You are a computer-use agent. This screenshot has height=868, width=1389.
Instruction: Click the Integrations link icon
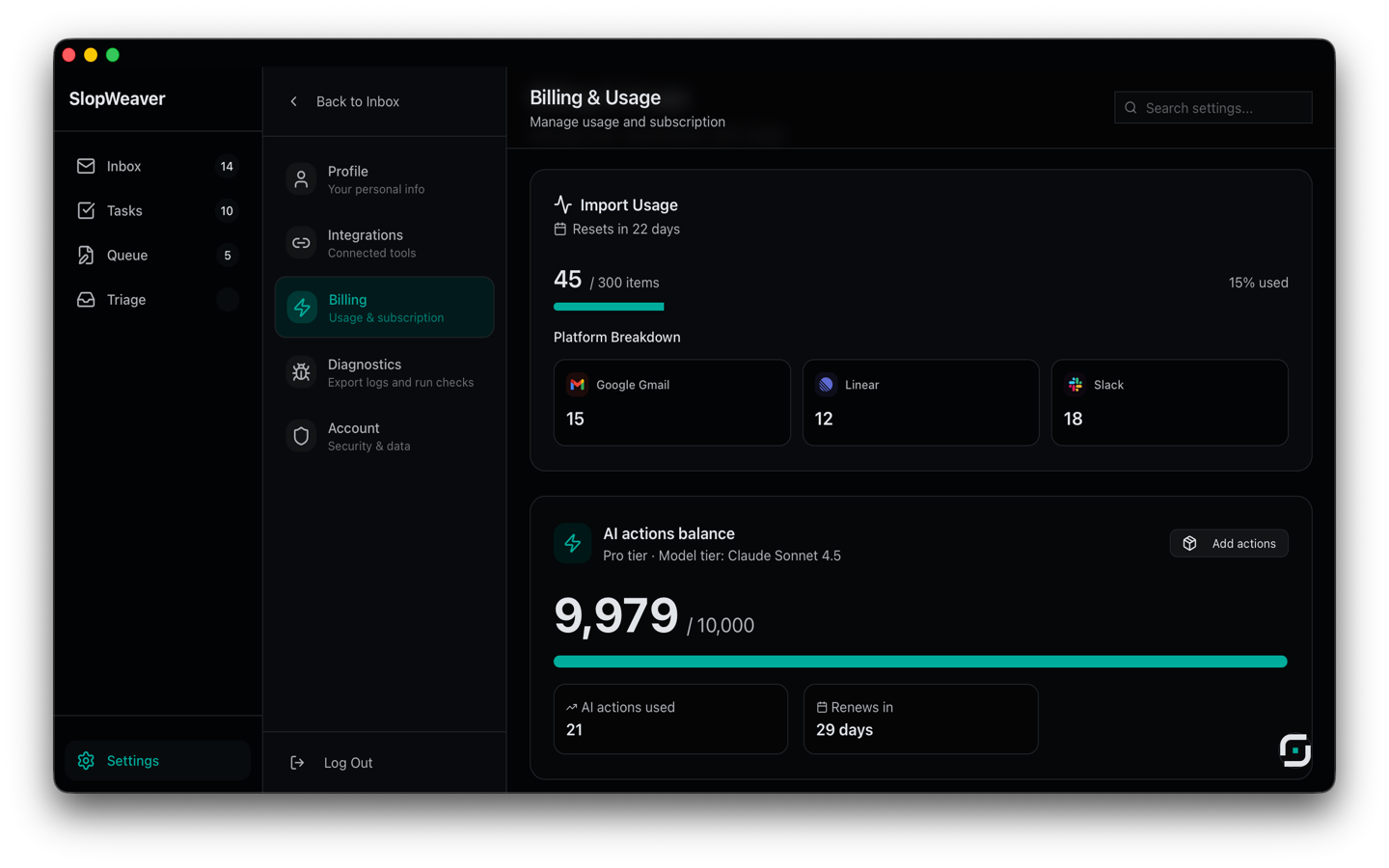pyautogui.click(x=301, y=243)
